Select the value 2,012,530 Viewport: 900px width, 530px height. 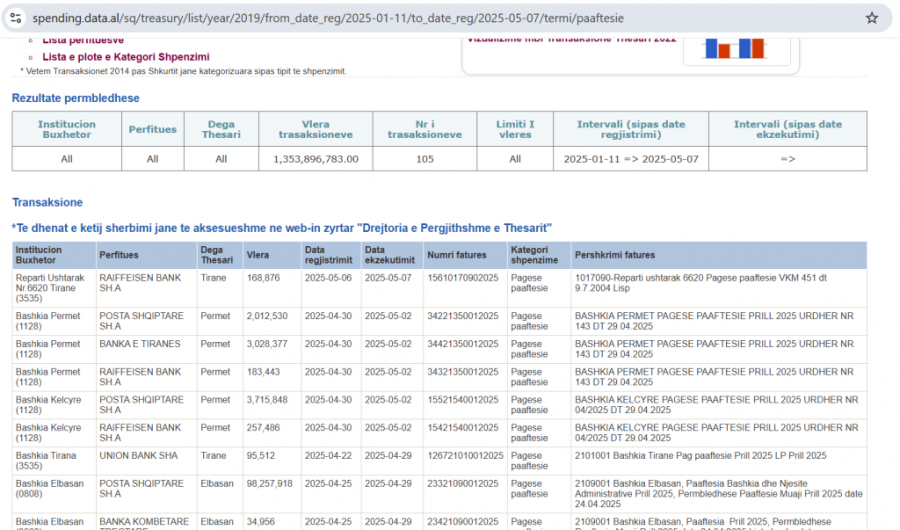(267, 316)
